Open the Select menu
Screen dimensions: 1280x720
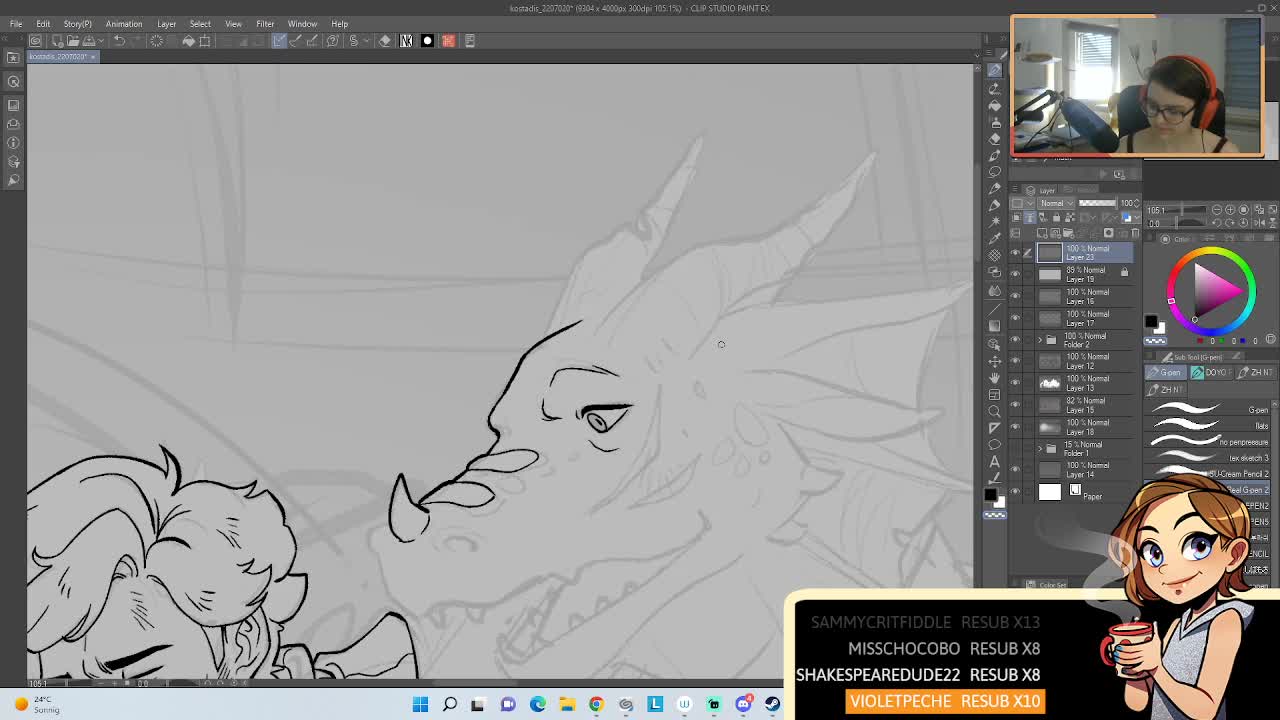pos(200,24)
